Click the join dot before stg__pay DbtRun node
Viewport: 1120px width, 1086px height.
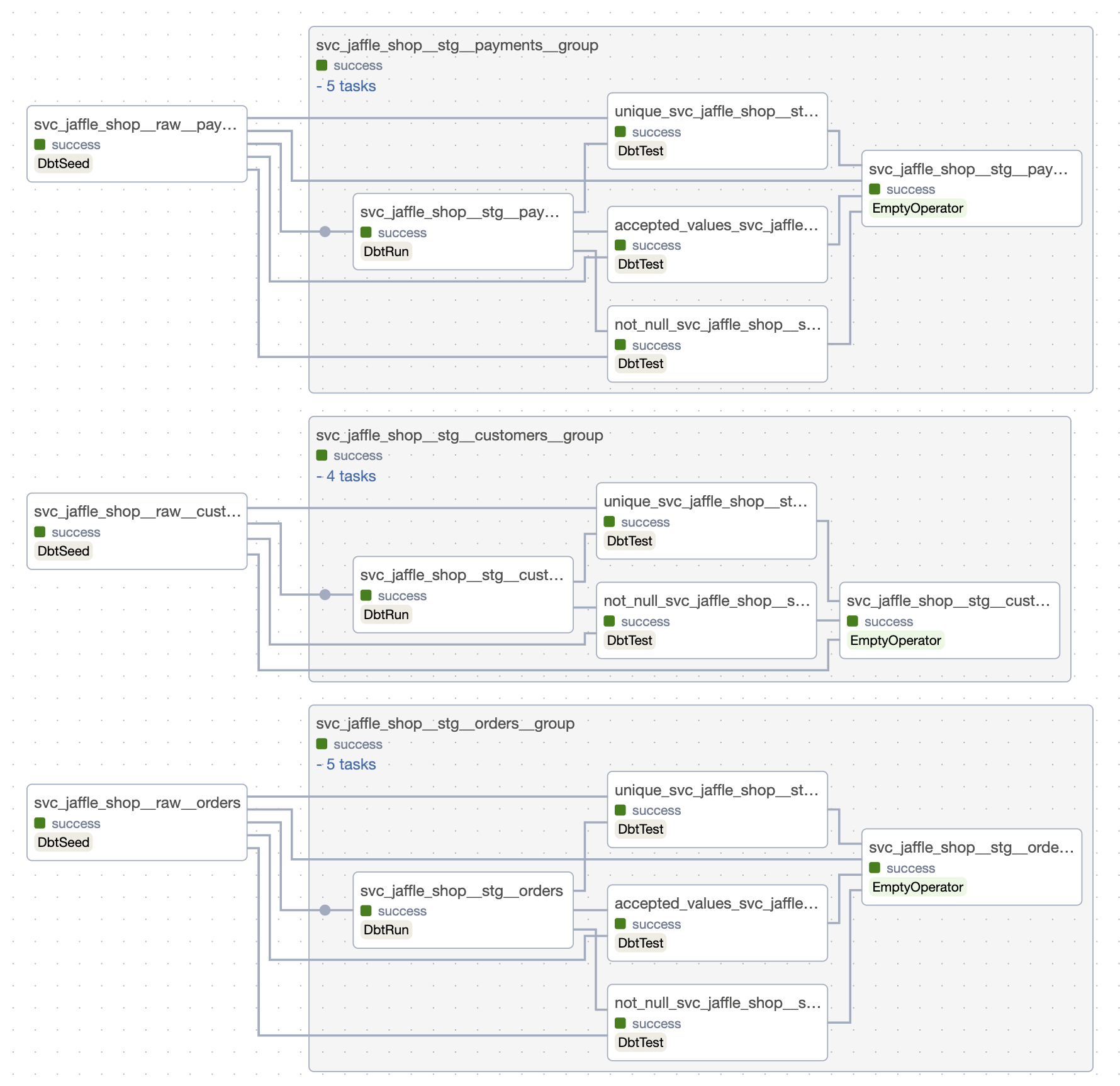pos(325,232)
